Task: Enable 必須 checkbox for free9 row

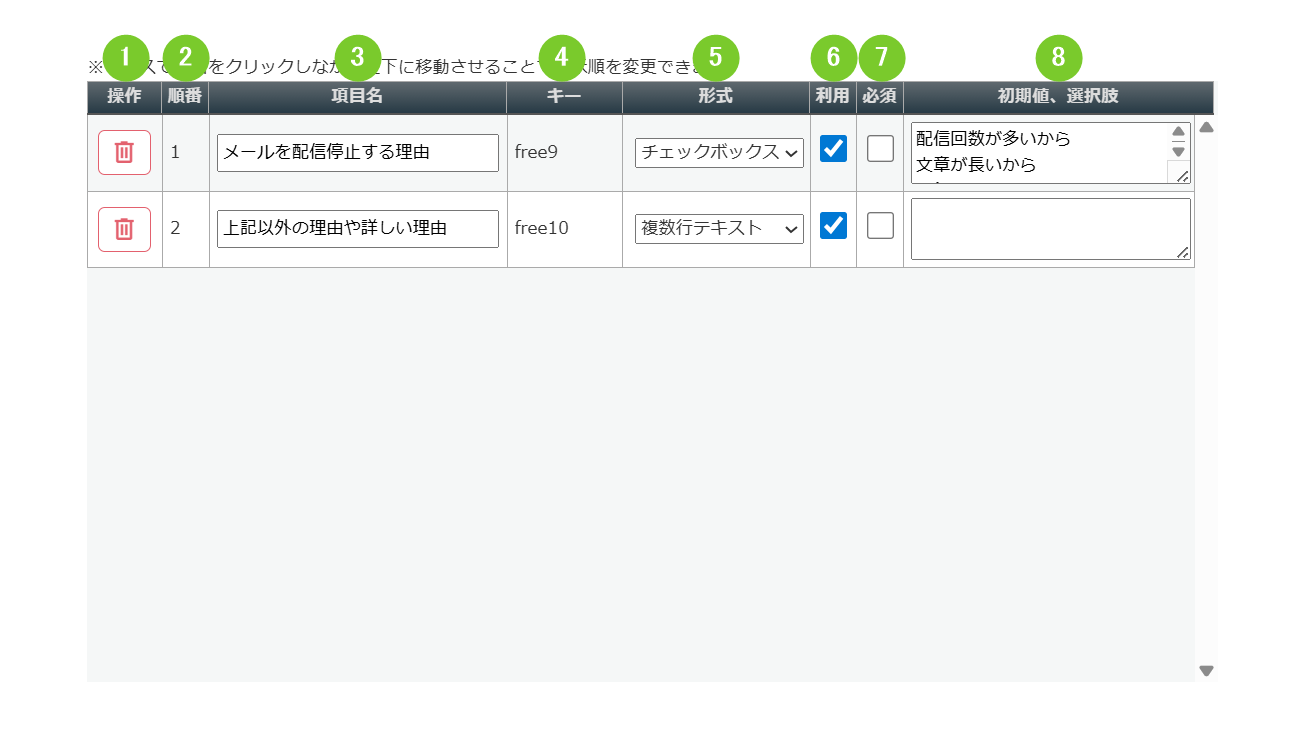Action: pos(880,149)
